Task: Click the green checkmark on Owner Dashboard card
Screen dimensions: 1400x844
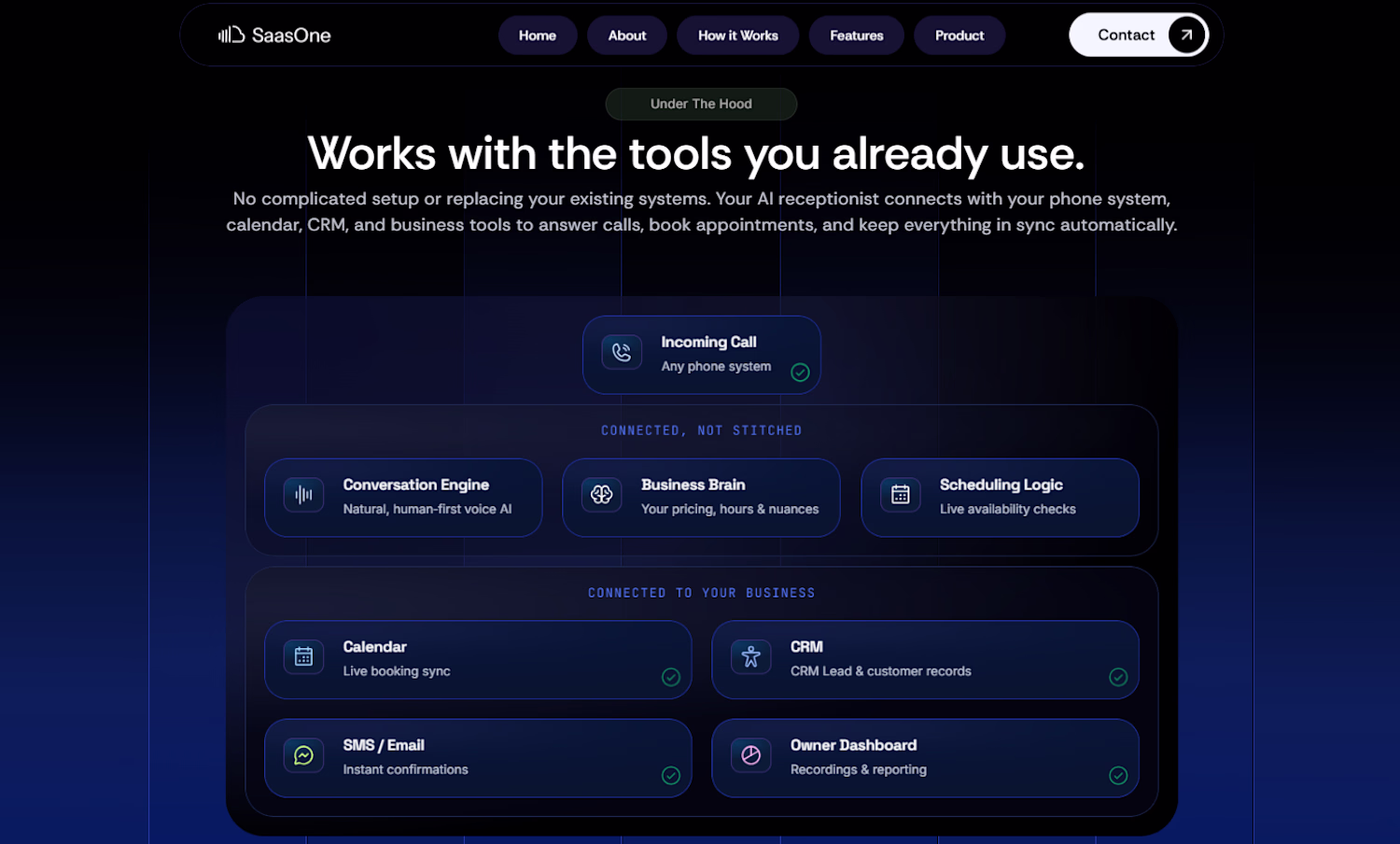Action: coord(1118,775)
